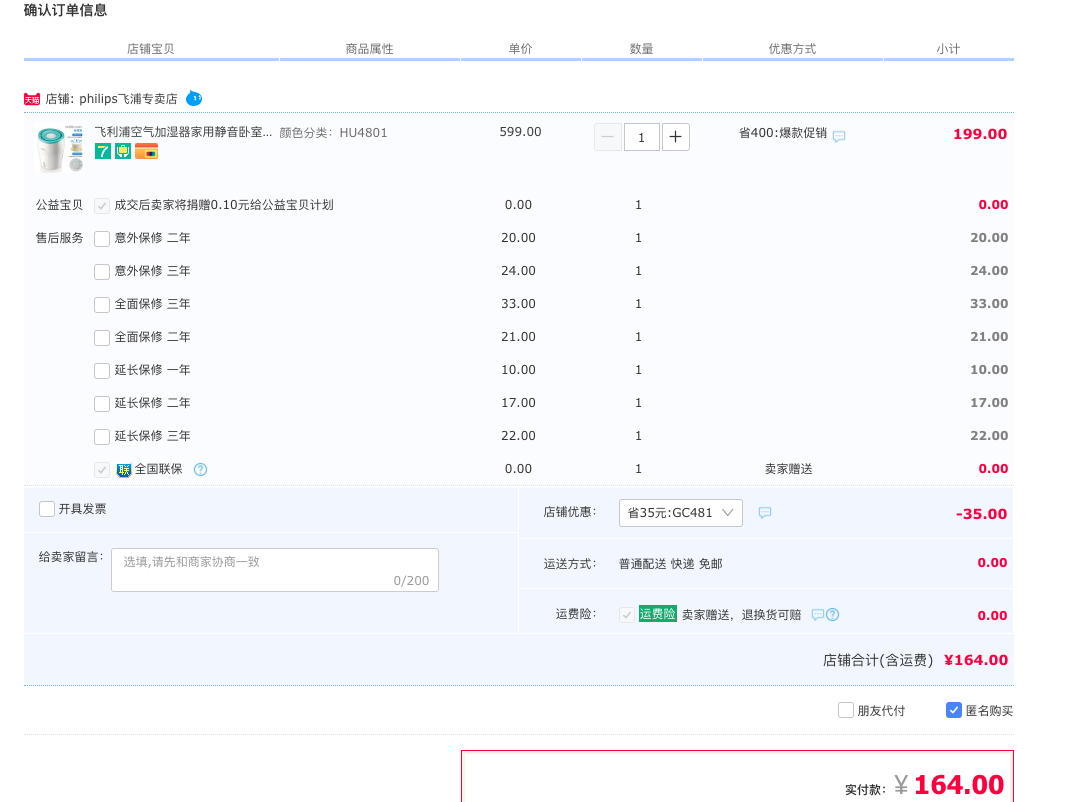This screenshot has height=802, width=1084.
Task: Increase quantity with the plus button
Action: coord(675,137)
